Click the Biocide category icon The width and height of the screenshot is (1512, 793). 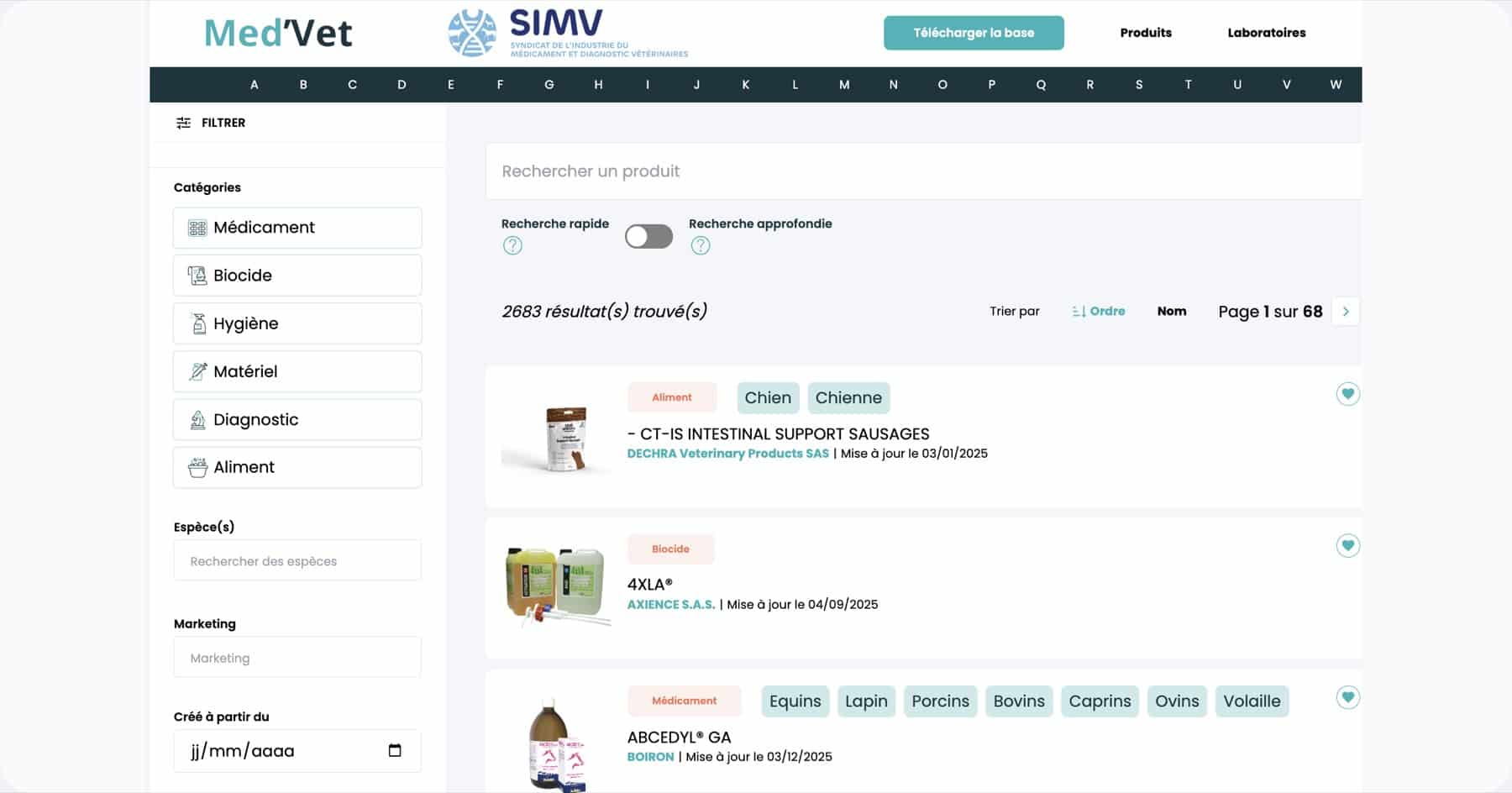tap(197, 276)
